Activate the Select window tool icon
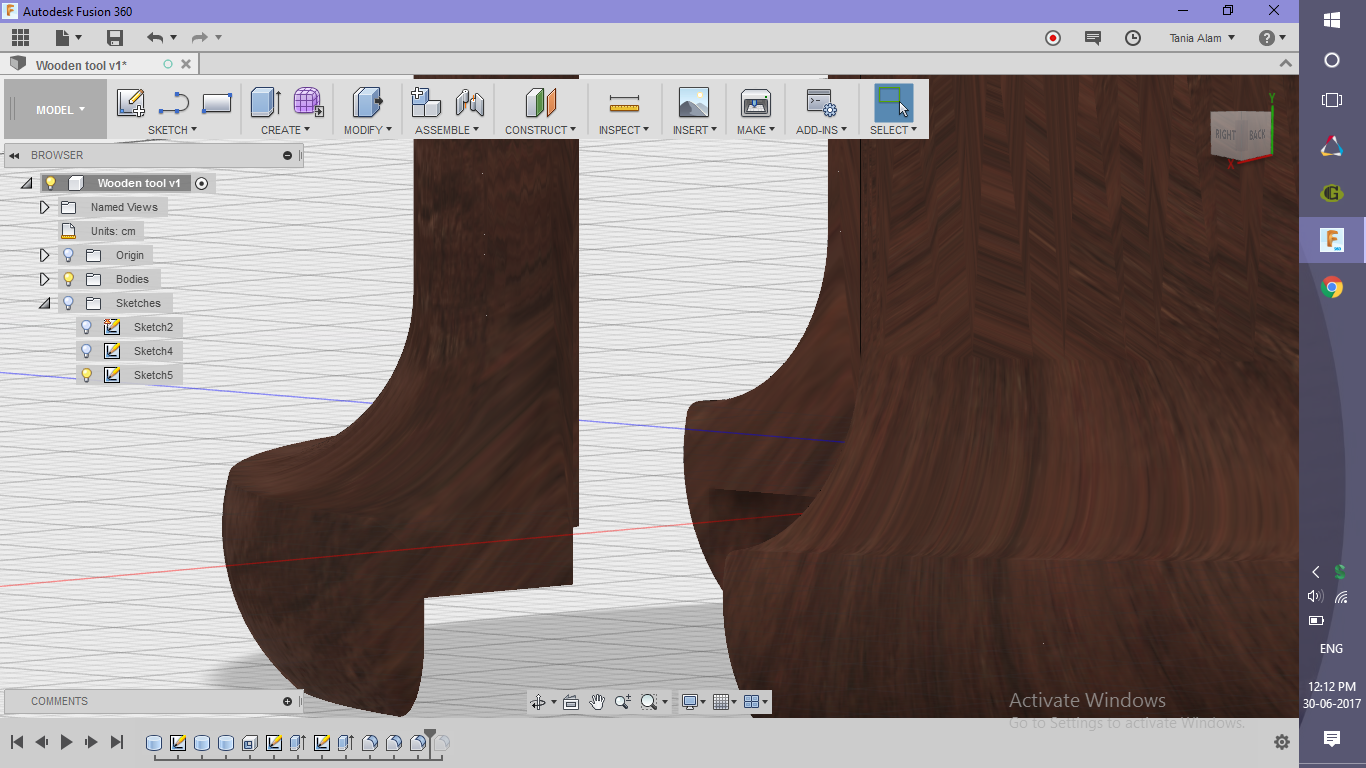This screenshot has width=1366, height=768. click(x=893, y=103)
